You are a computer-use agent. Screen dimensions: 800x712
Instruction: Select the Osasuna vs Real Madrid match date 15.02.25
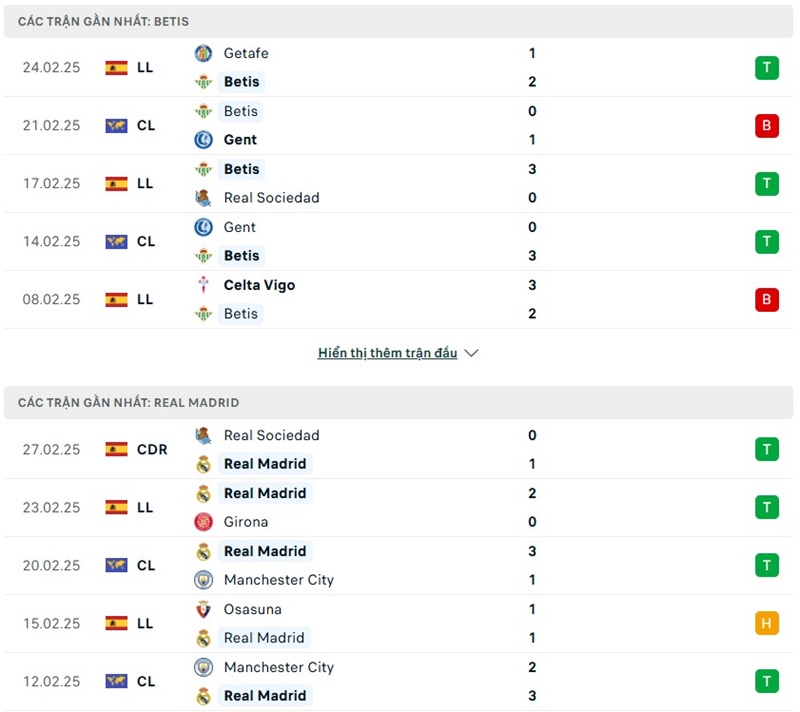click(x=51, y=623)
